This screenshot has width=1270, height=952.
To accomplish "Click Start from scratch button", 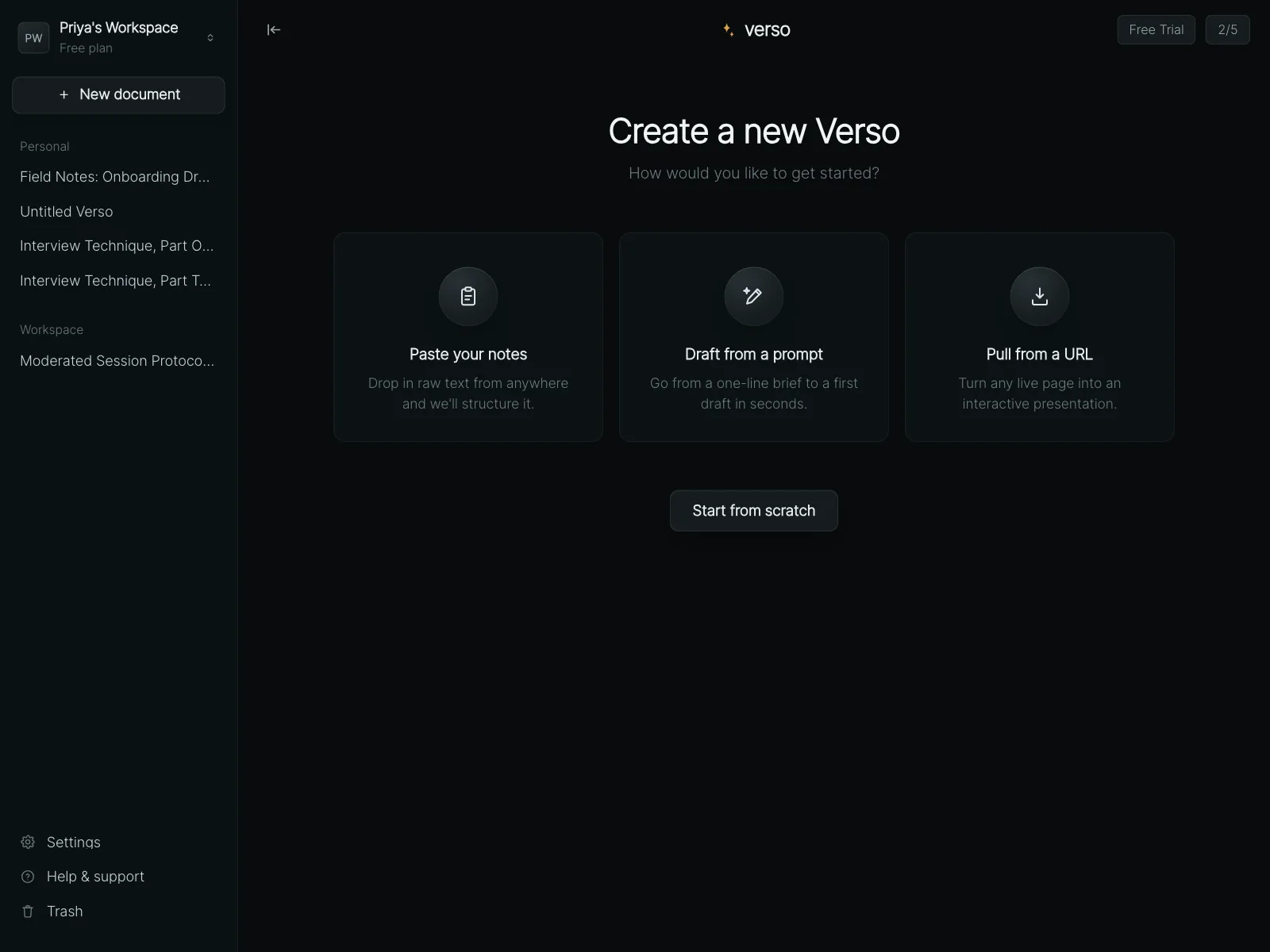I will [x=754, y=511].
